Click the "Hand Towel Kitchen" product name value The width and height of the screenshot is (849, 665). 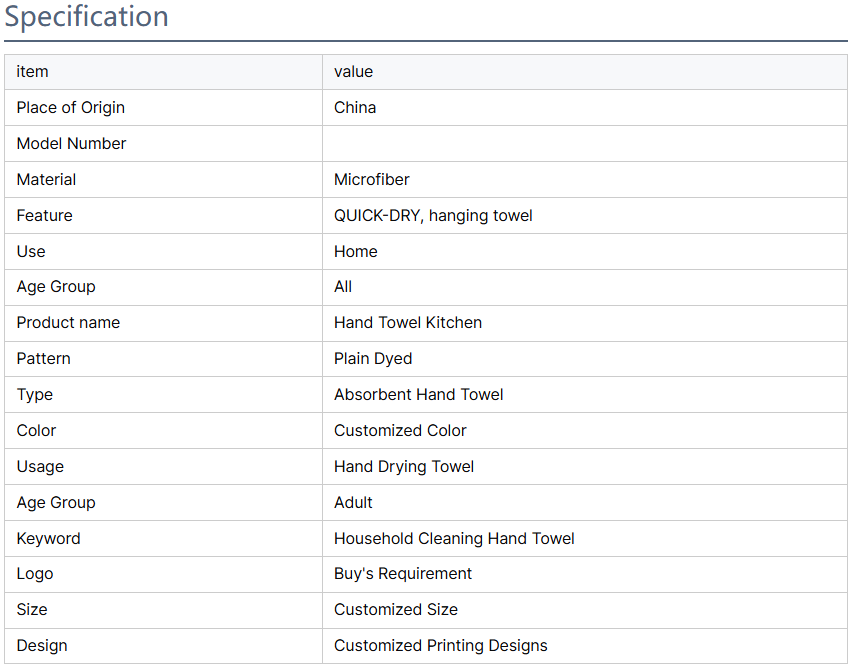[408, 323]
